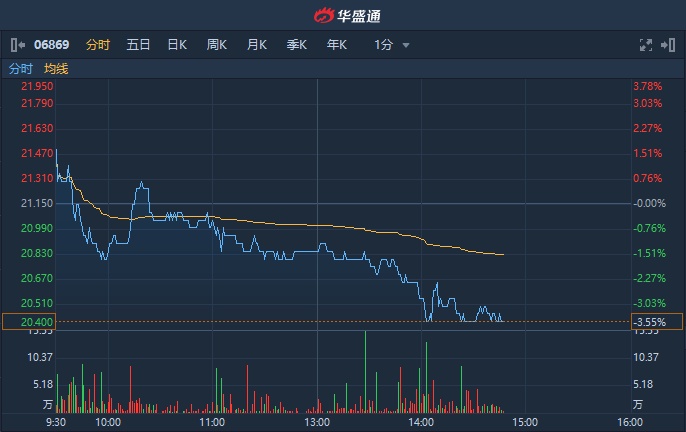Click the 华盛通 logo icon
This screenshot has height=432, width=686.
click(x=322, y=15)
